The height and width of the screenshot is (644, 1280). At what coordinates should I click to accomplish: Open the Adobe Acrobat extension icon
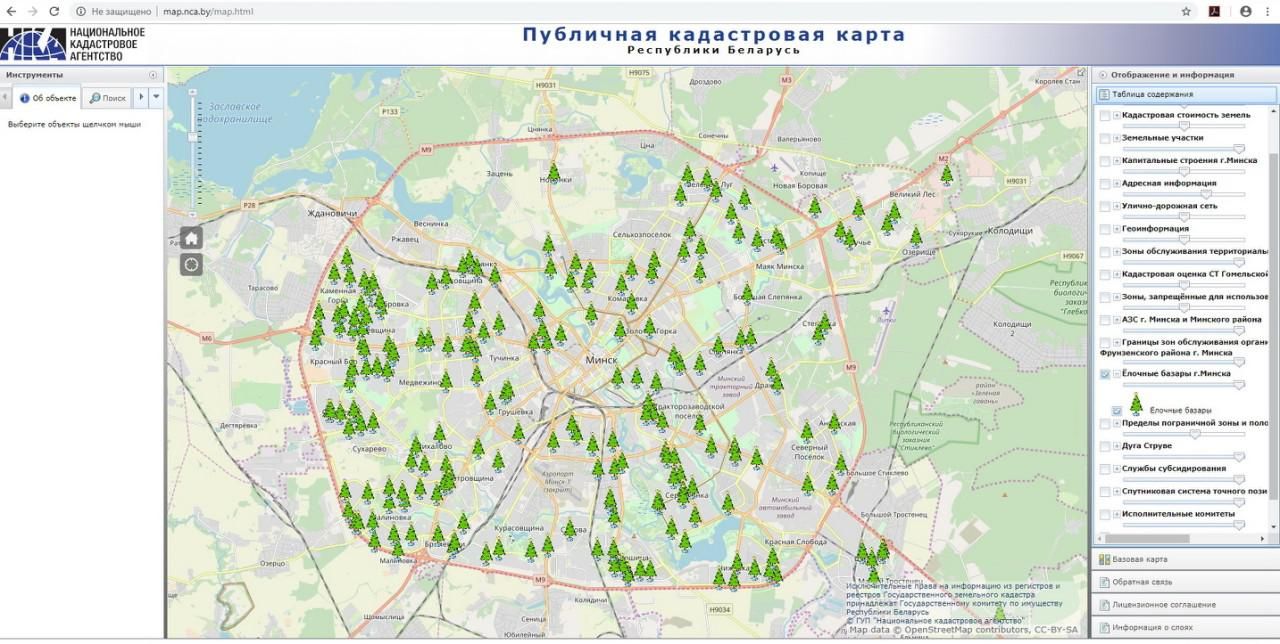coord(1213,11)
